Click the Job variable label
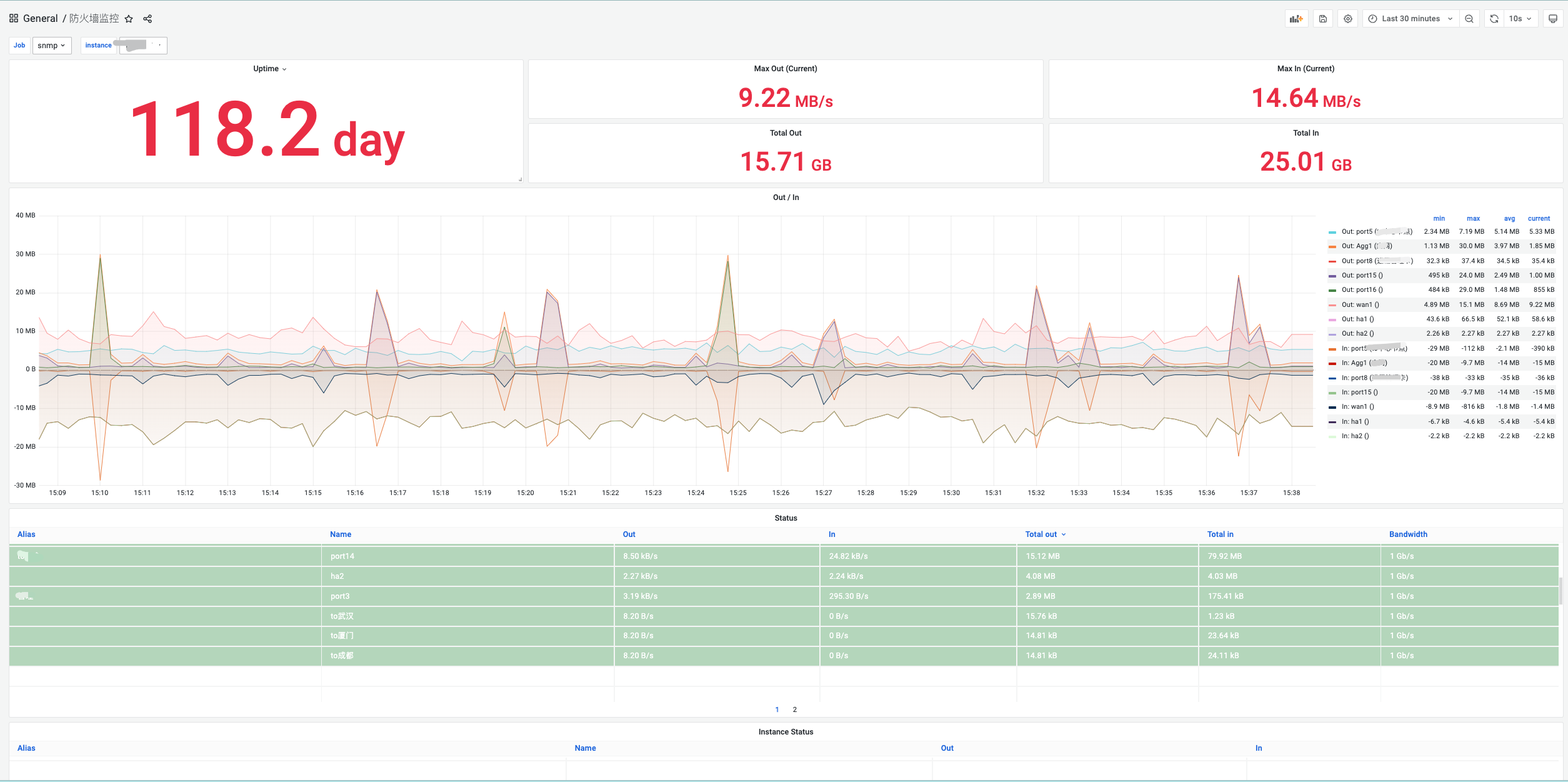Viewport: 1568px width, 782px height. (19, 46)
